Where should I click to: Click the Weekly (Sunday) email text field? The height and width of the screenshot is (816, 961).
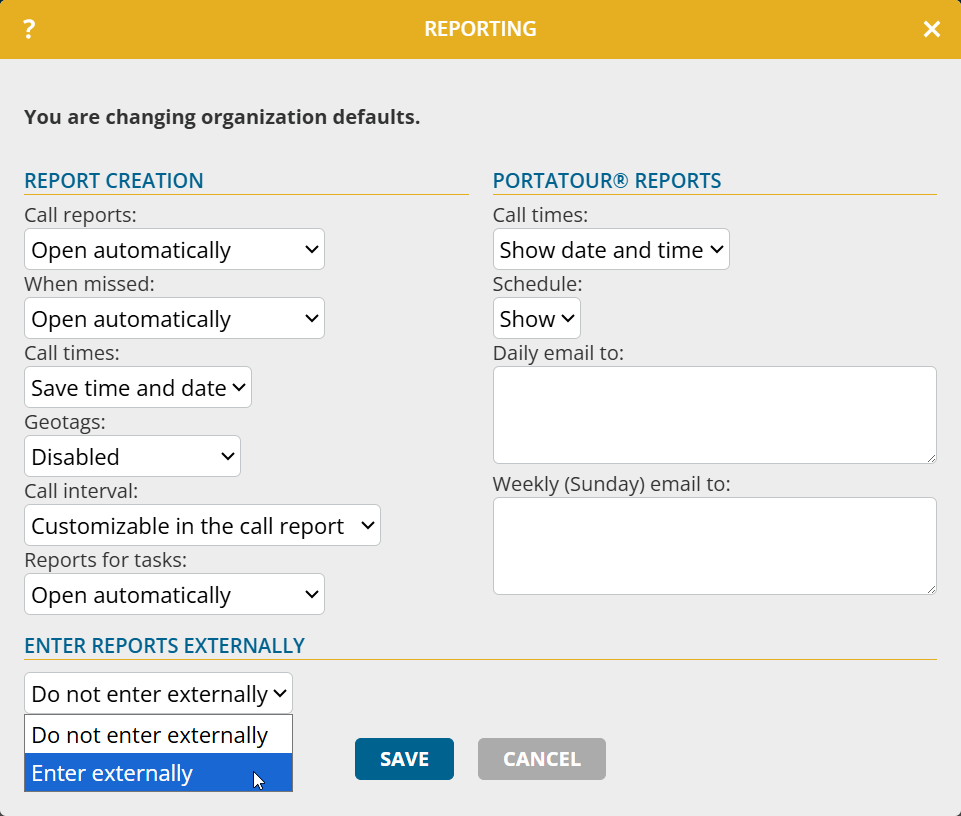[714, 546]
